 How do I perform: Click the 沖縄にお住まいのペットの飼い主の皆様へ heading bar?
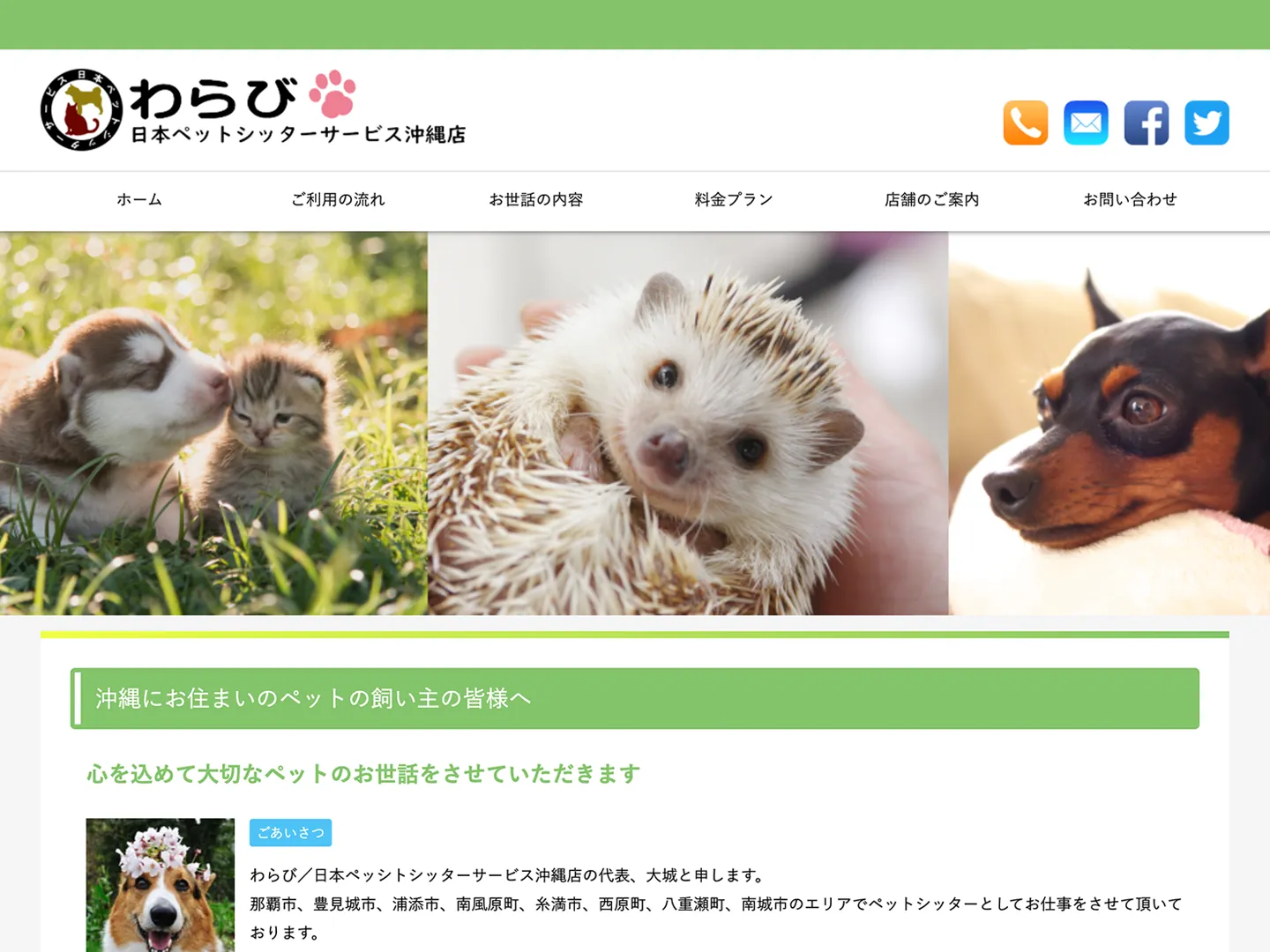[x=635, y=698]
